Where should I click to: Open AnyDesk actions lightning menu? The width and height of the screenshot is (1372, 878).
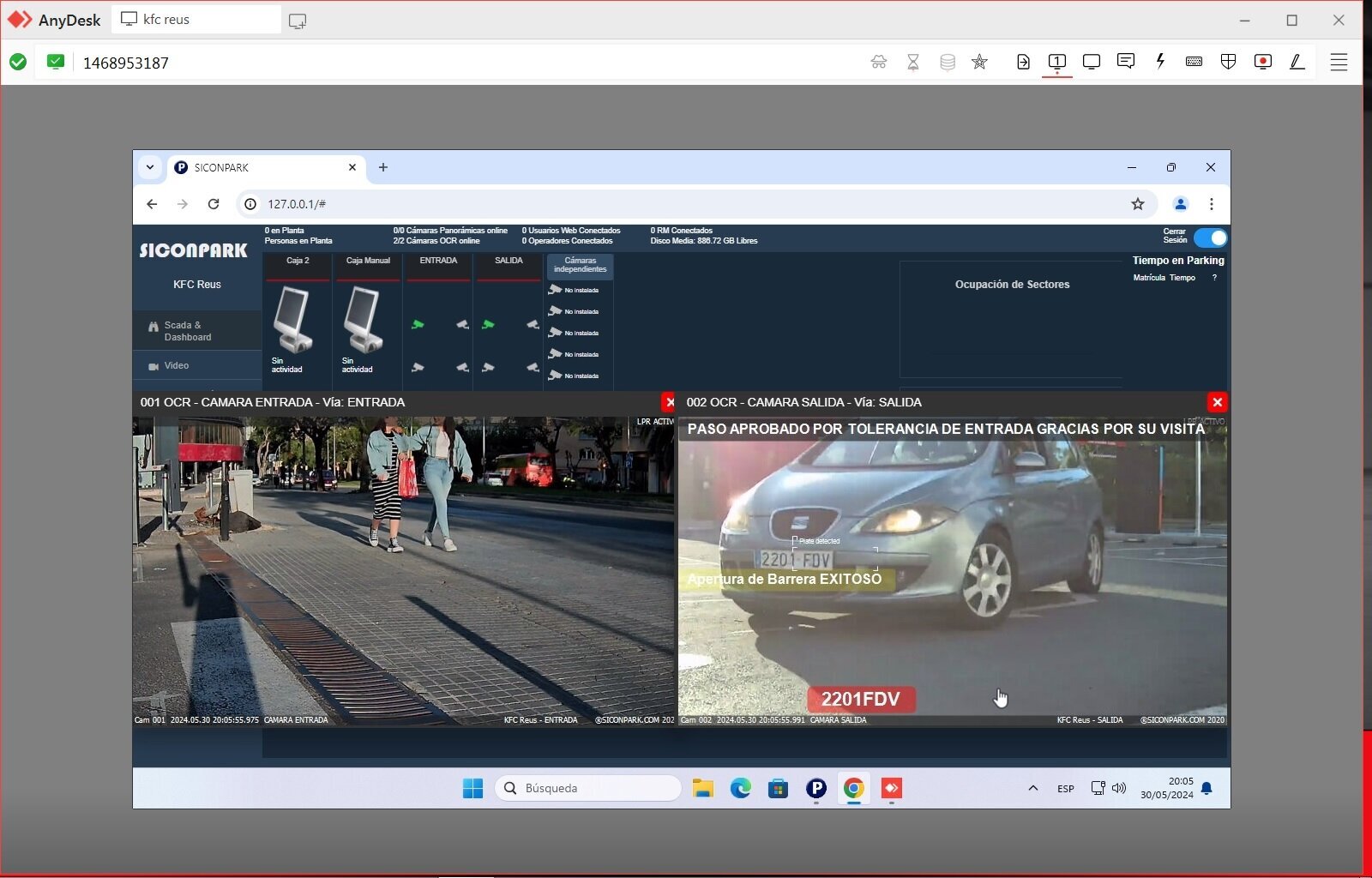click(1160, 62)
